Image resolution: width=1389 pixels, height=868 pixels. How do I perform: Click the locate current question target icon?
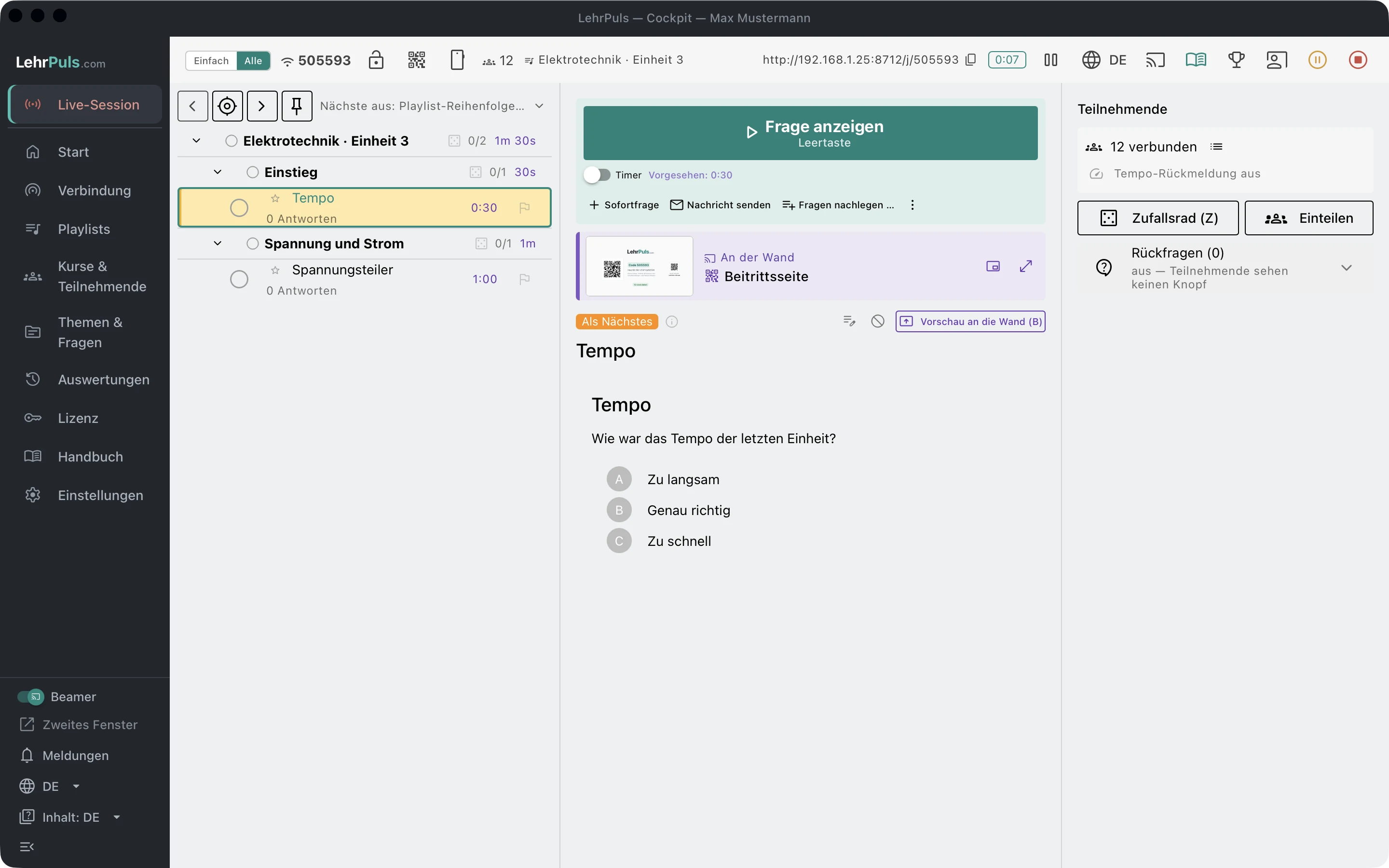pos(227,106)
